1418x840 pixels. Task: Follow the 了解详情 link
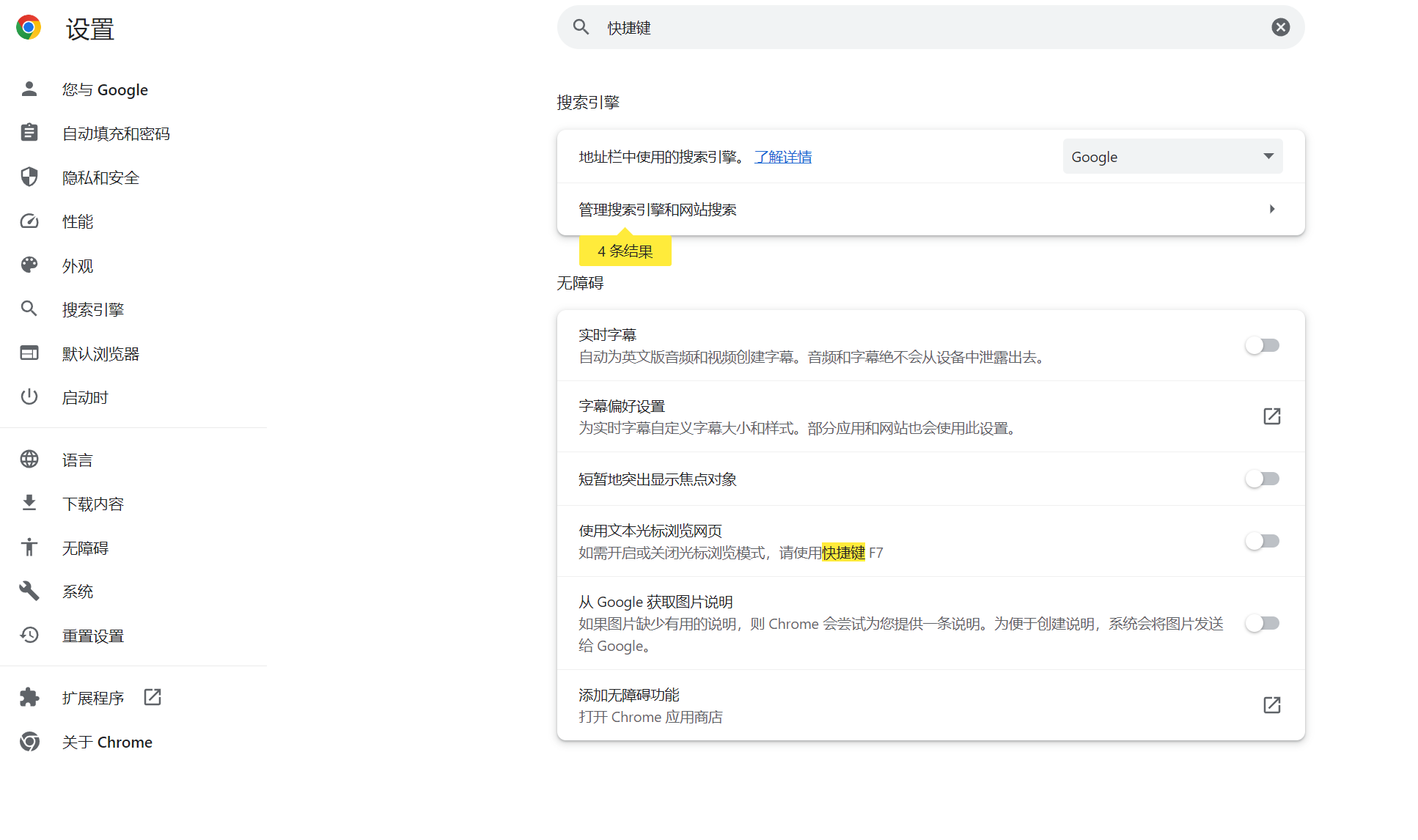783,157
